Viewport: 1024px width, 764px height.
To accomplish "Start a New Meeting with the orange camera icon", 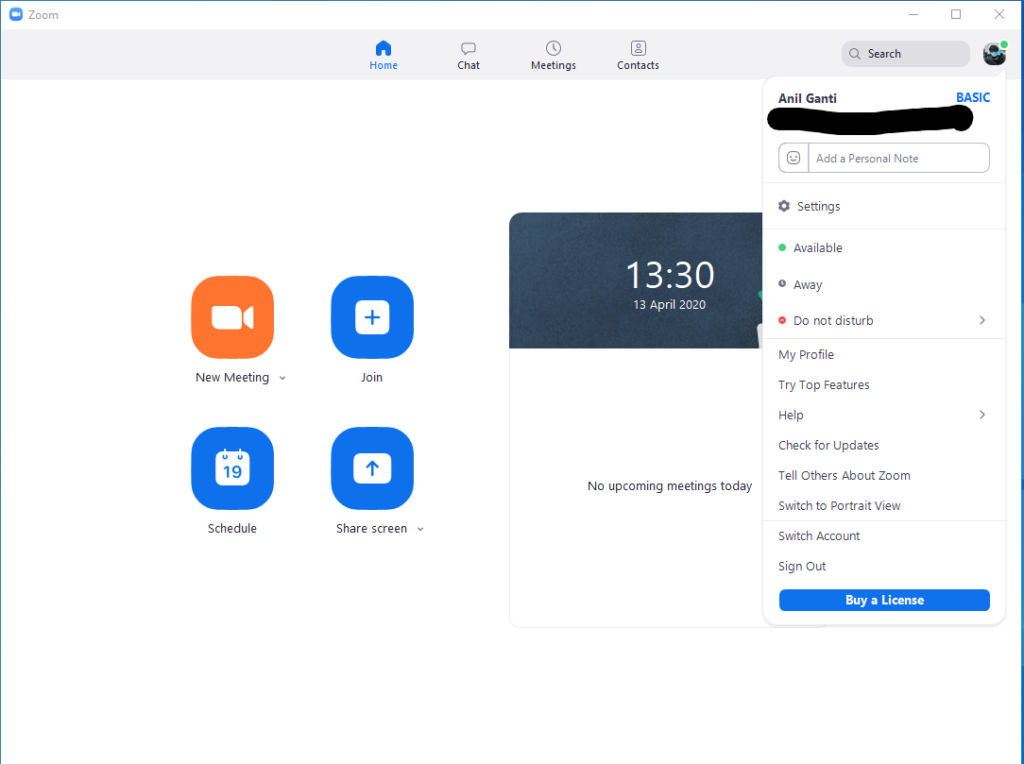I will click(x=232, y=317).
